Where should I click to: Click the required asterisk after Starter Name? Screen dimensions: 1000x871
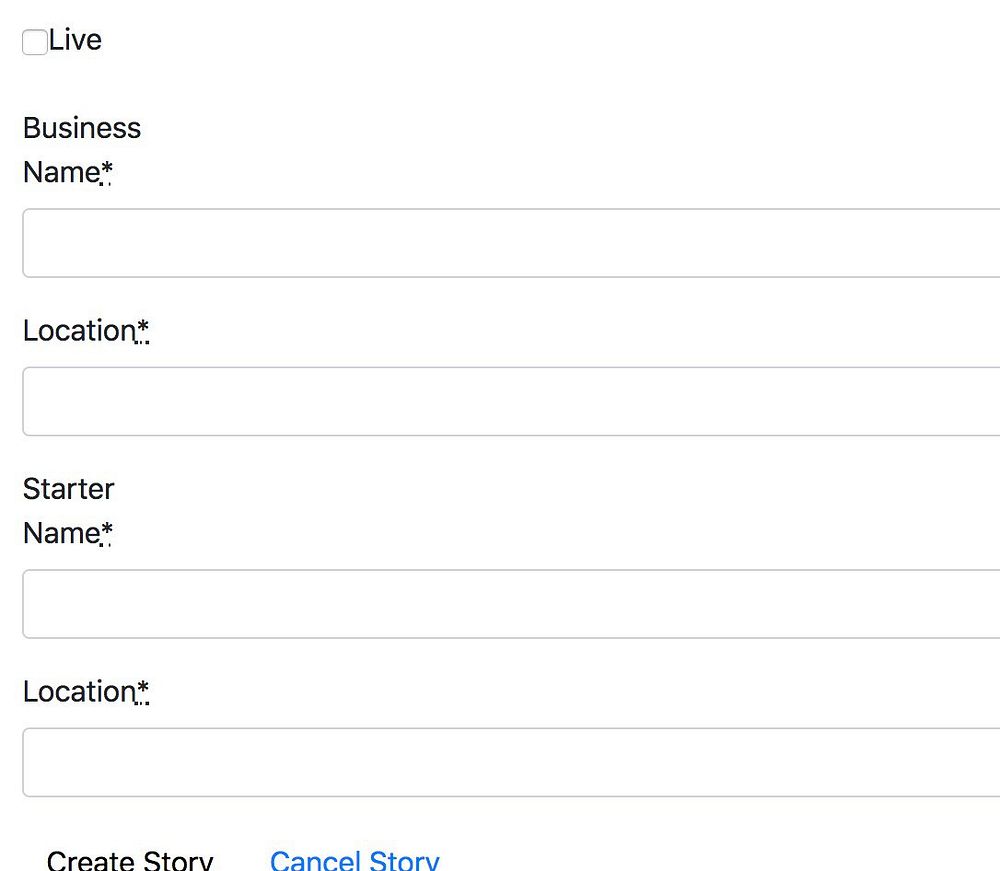107,533
